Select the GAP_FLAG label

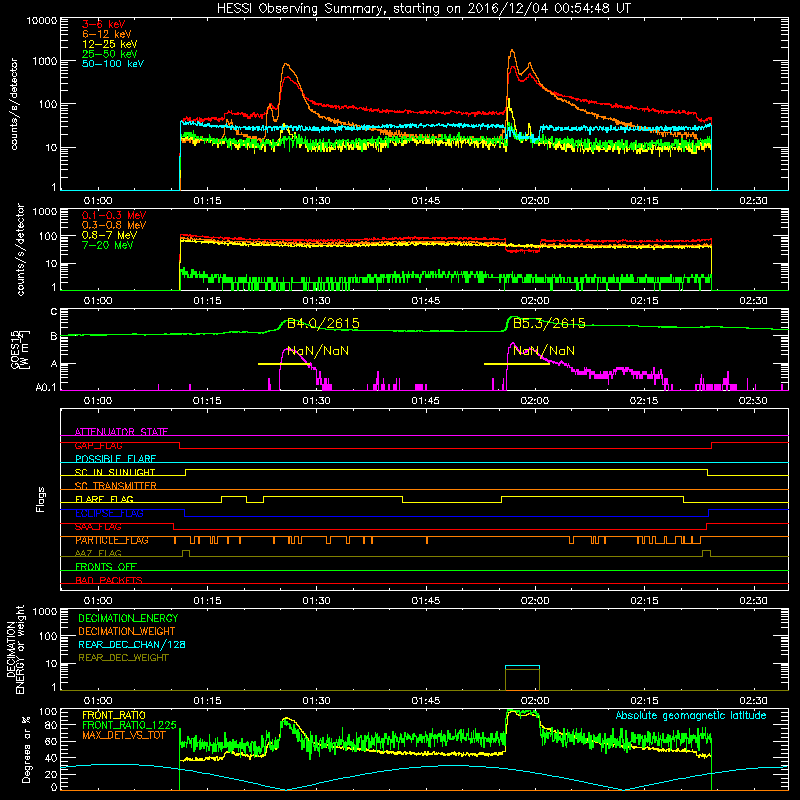[x=98, y=445]
